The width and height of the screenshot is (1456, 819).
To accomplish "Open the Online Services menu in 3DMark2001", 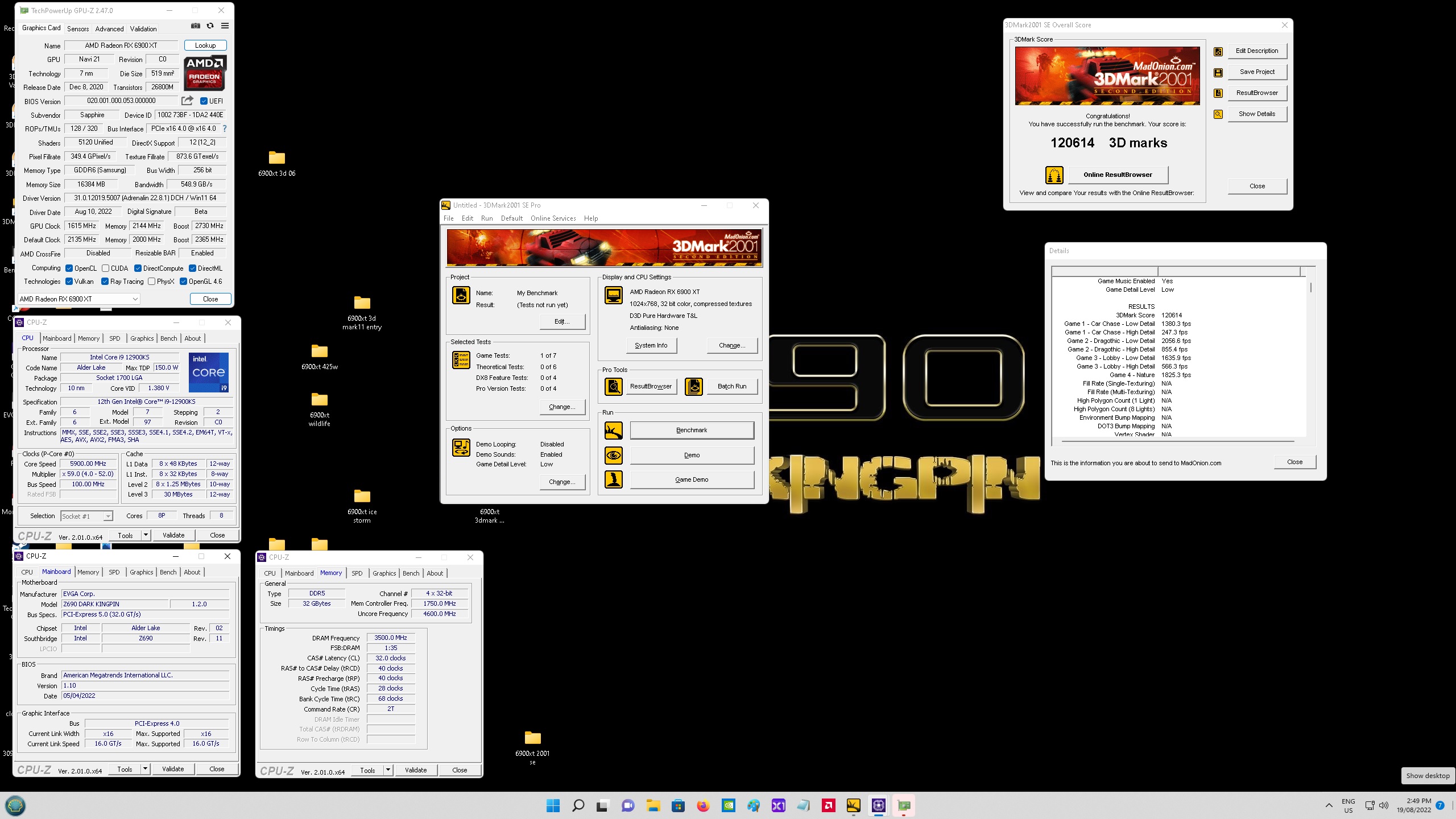I will (x=553, y=218).
